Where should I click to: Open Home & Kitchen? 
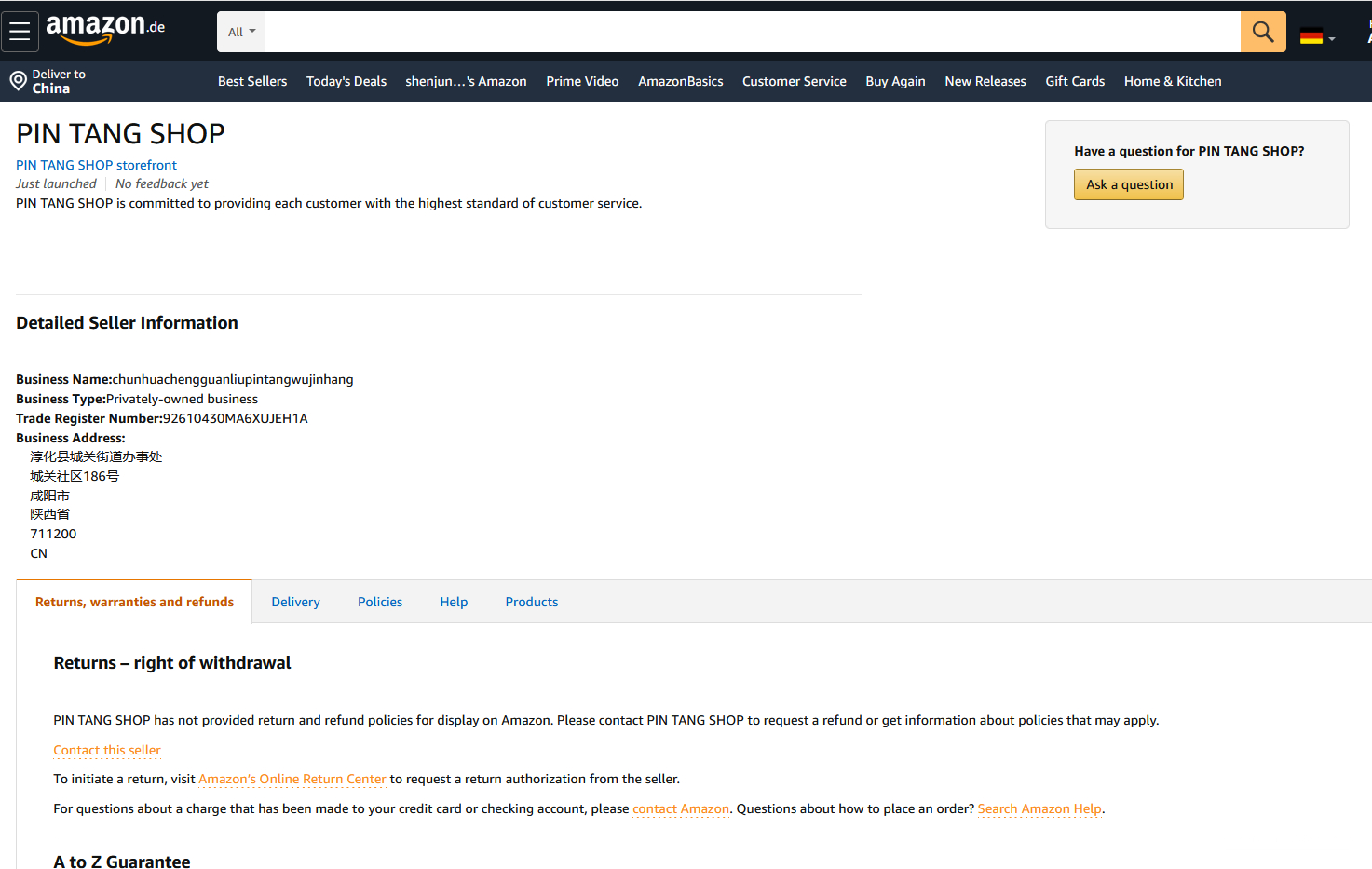coord(1173,81)
